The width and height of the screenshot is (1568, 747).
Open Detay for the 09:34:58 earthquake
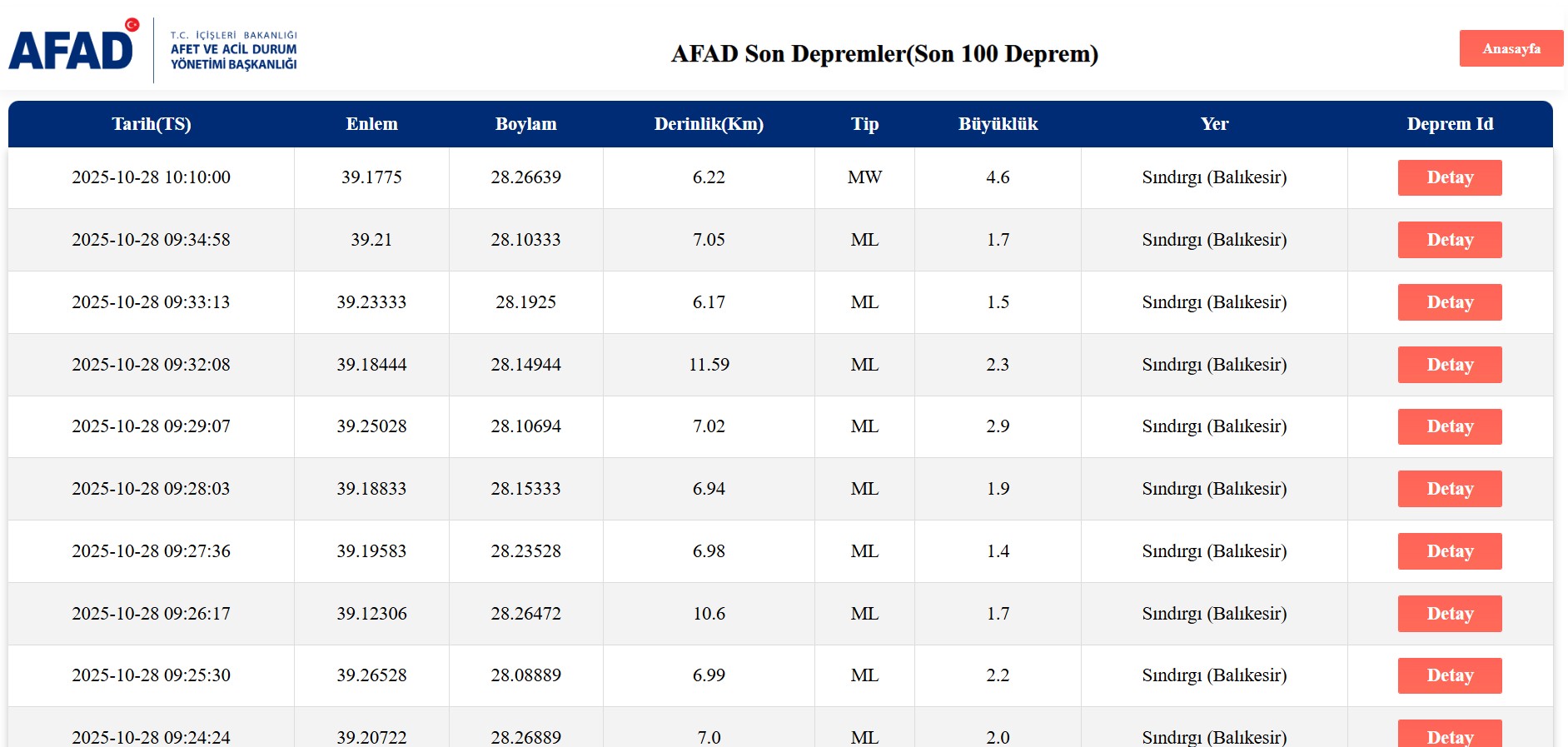[1449, 240]
